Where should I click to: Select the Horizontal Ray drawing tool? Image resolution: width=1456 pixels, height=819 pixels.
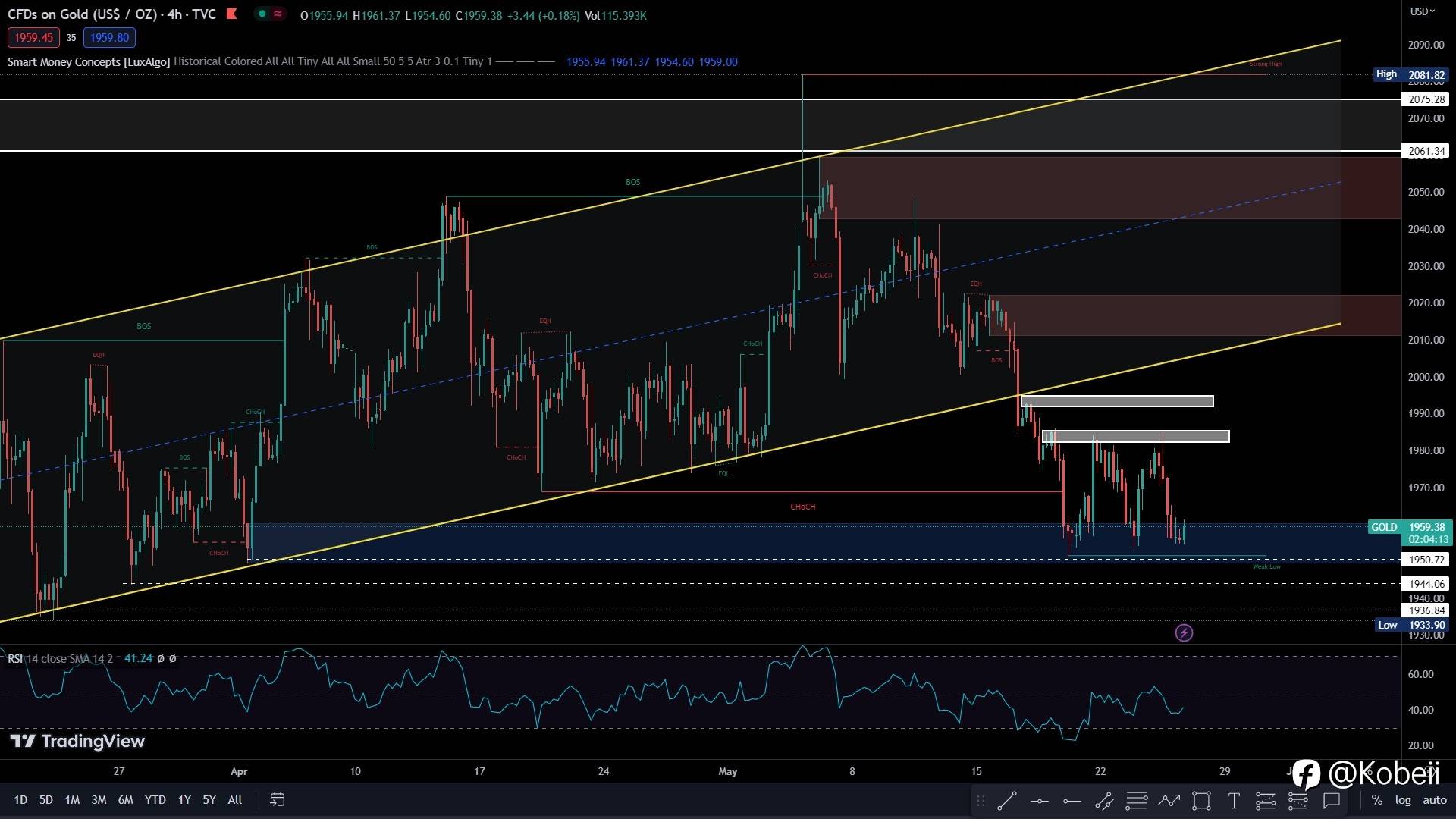click(x=1072, y=800)
